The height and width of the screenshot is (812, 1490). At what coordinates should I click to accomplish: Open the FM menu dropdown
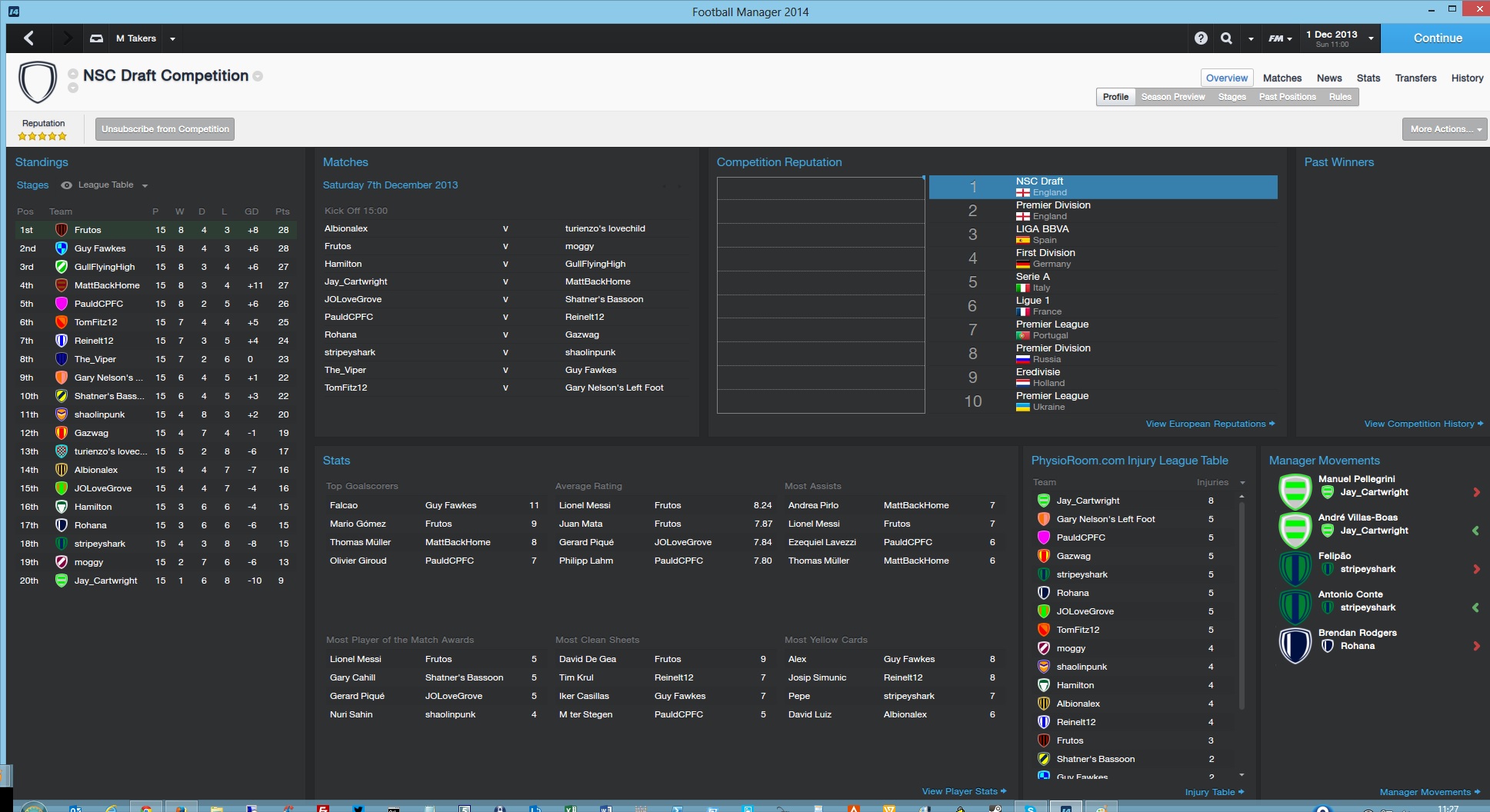click(x=1280, y=38)
